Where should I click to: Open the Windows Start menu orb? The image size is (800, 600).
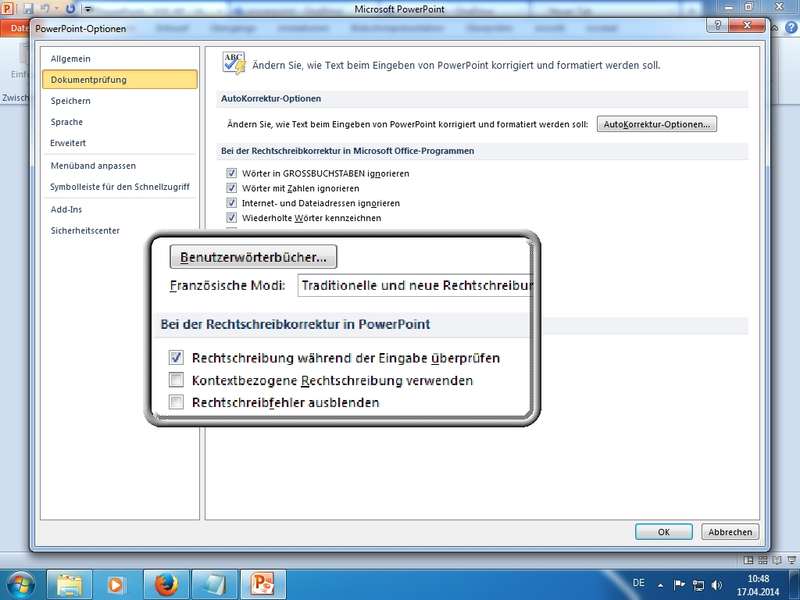point(21,584)
